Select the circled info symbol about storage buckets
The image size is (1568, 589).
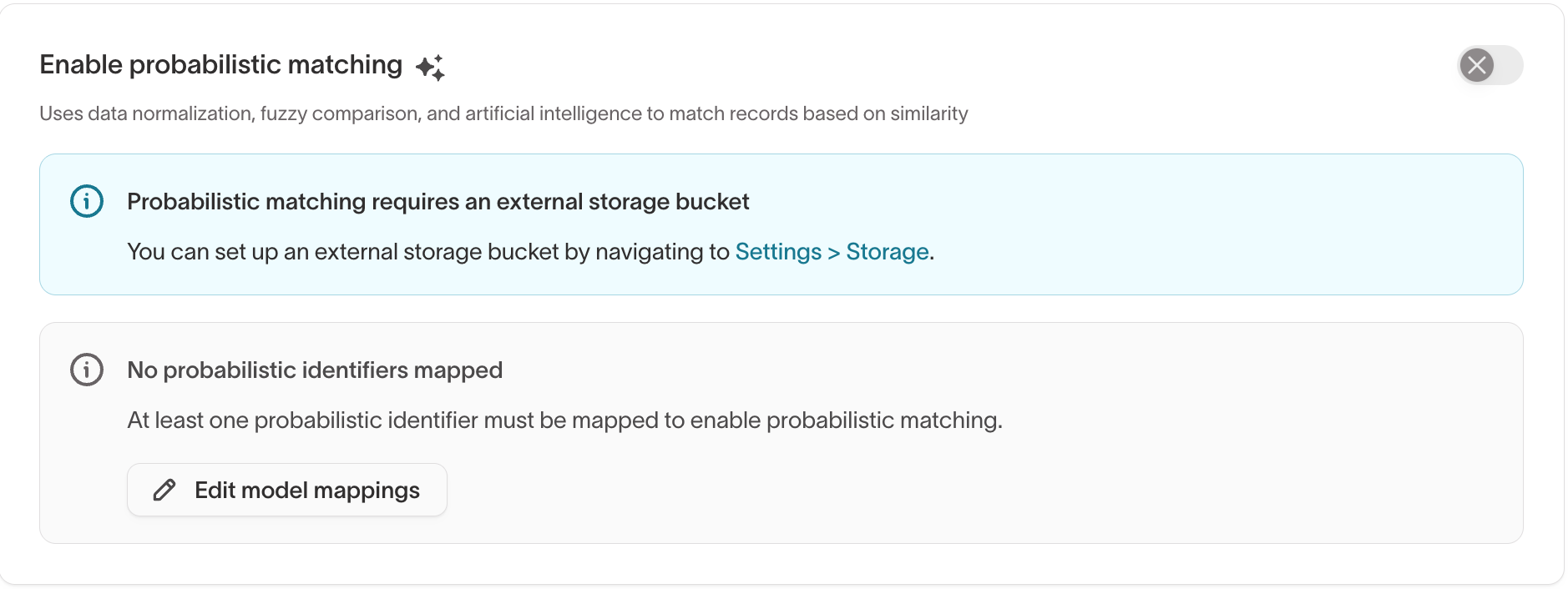pos(86,201)
